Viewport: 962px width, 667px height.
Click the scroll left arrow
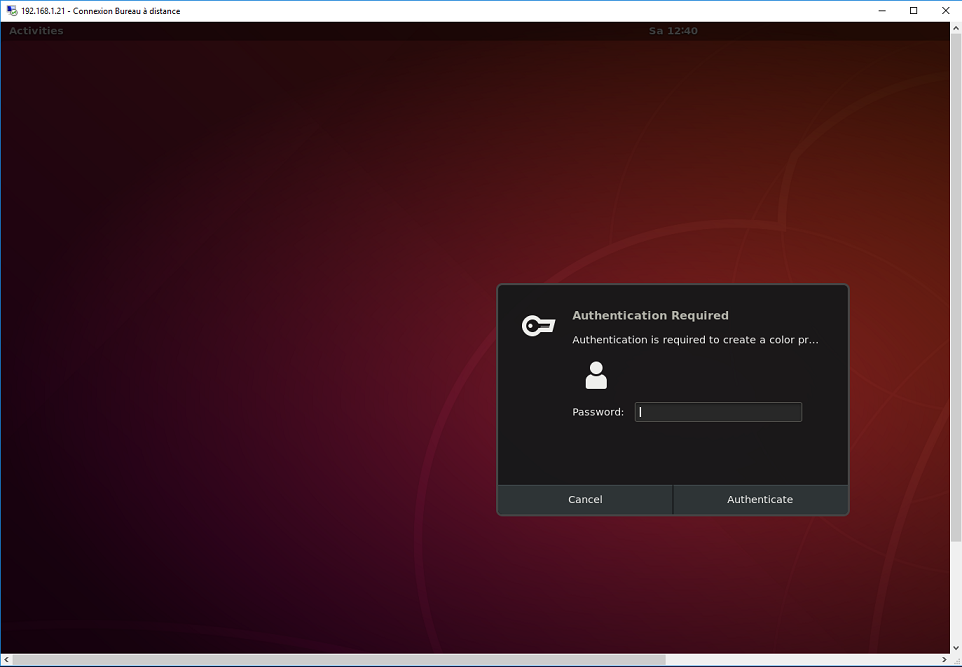(6, 660)
